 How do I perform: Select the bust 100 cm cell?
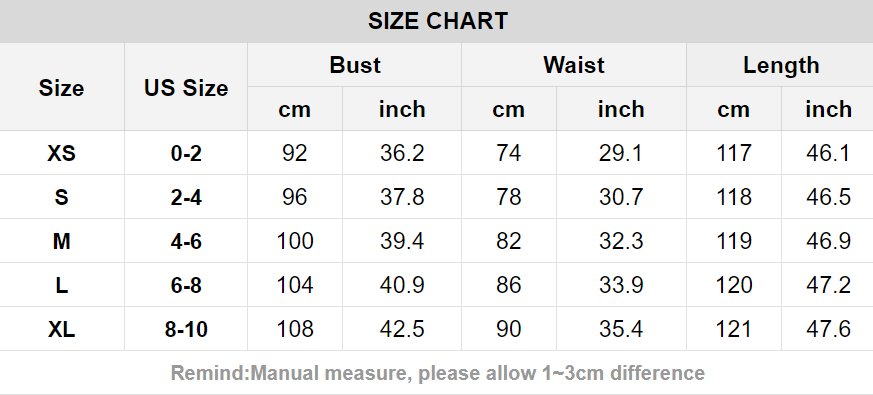coord(295,241)
